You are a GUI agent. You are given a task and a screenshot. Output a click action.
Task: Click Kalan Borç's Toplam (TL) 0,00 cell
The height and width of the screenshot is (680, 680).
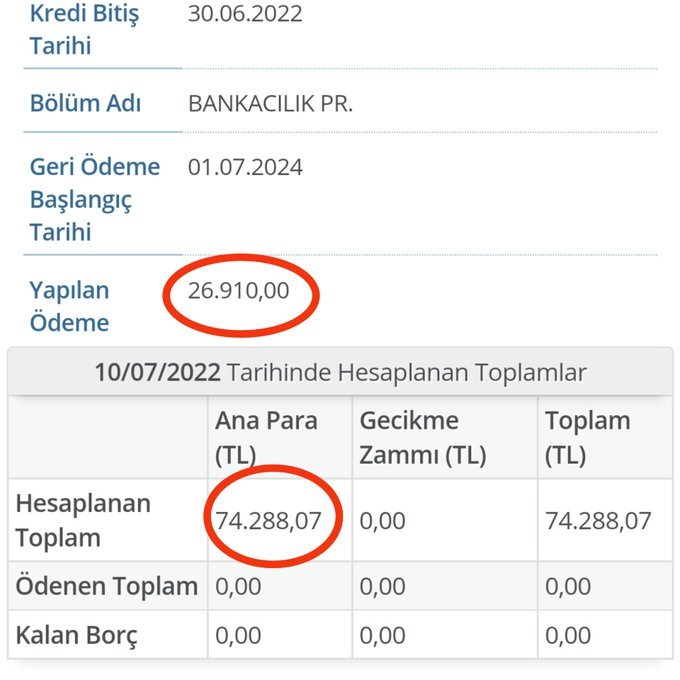(x=568, y=635)
